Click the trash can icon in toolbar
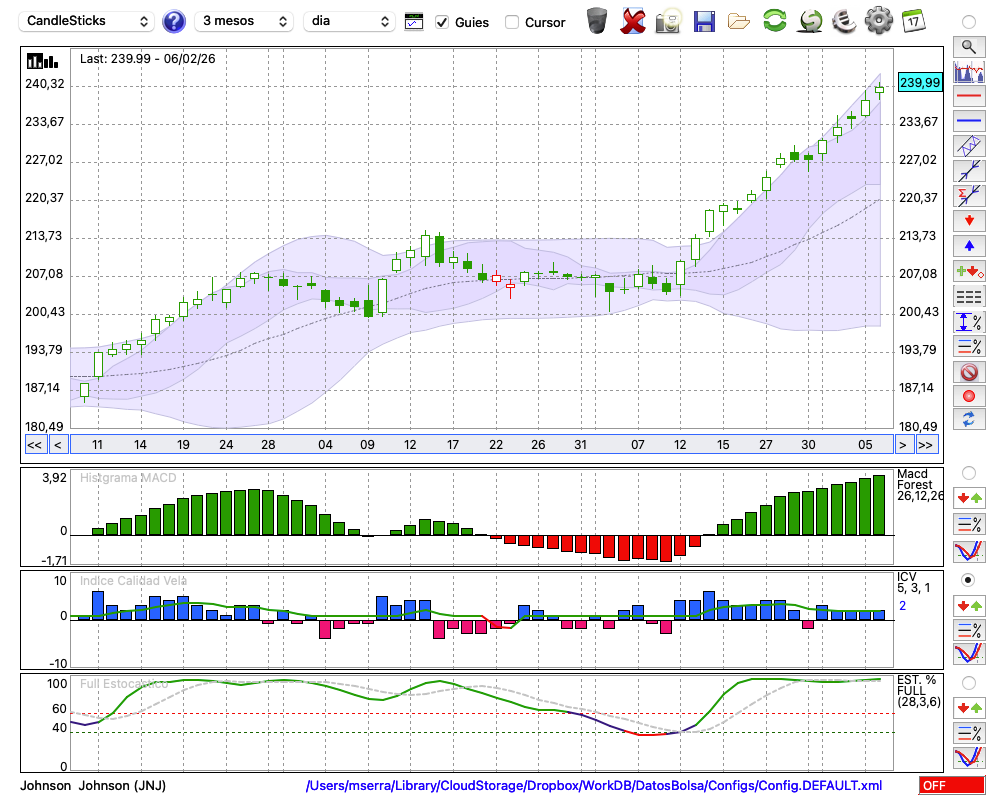This screenshot has width=1000, height=800. pyautogui.click(x=597, y=21)
